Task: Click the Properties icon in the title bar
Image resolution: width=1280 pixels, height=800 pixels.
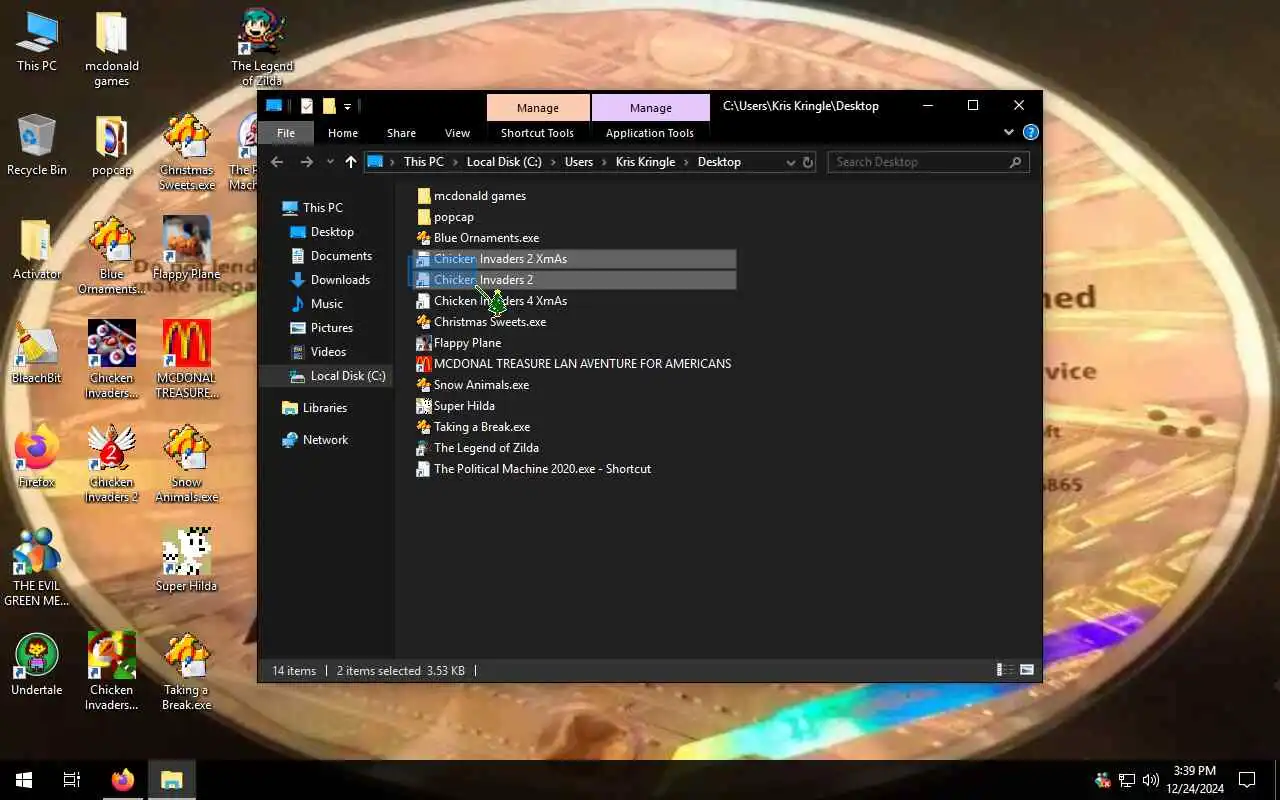Action: pos(307,106)
